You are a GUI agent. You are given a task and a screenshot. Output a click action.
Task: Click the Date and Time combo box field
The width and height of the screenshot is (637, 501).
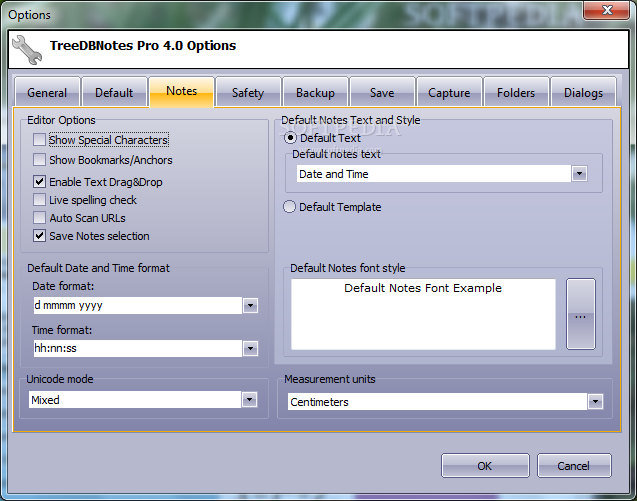click(433, 174)
